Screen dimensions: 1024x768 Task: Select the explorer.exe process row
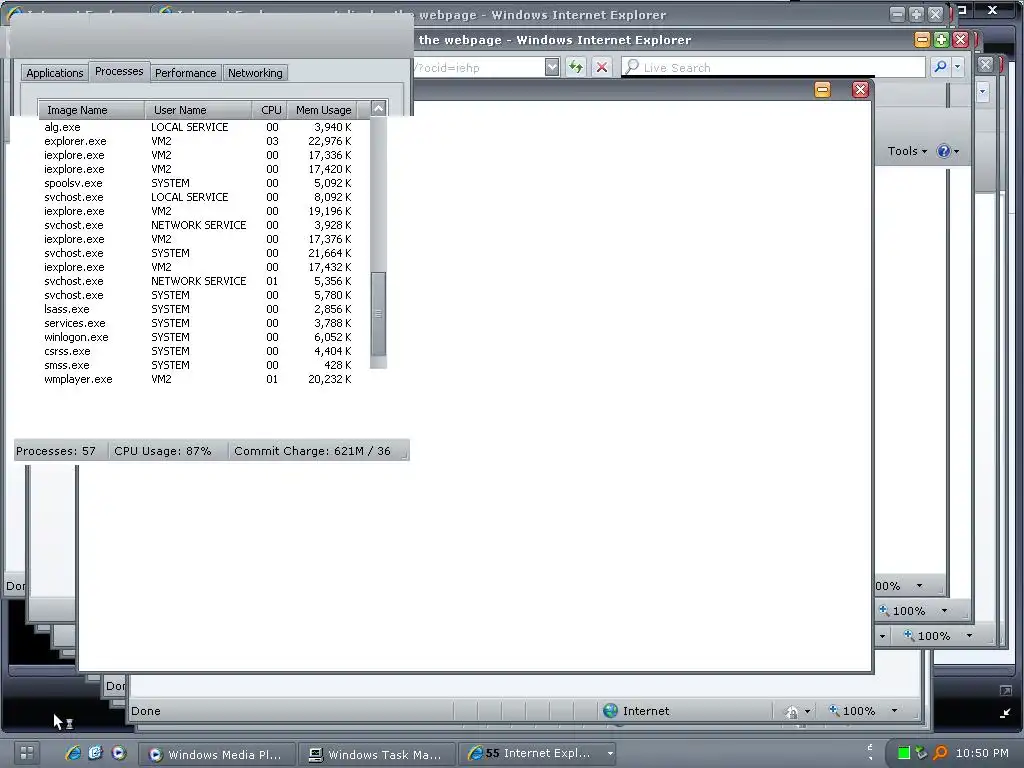[198, 141]
